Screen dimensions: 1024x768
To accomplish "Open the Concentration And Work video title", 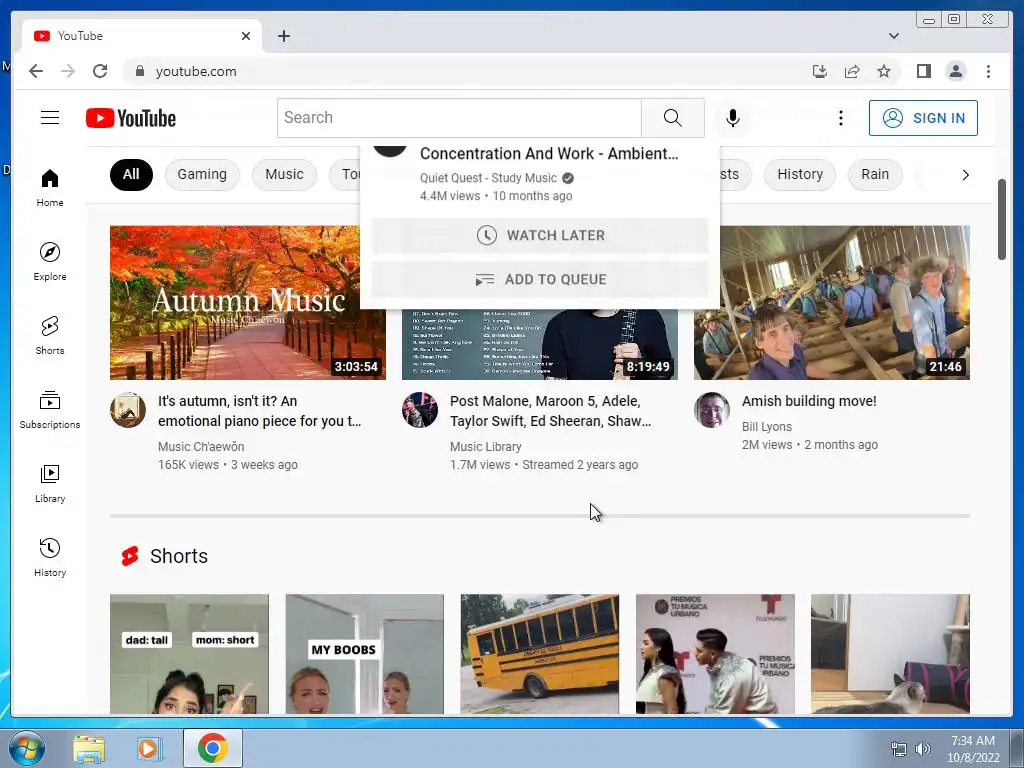I will [x=549, y=153].
